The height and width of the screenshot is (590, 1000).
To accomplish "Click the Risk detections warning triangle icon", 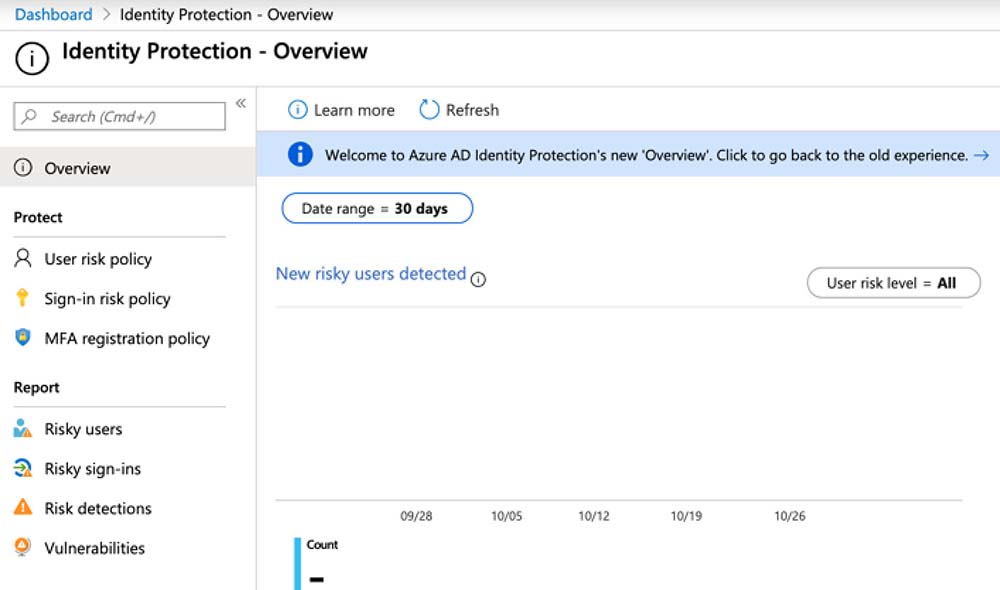I will pos(23,508).
